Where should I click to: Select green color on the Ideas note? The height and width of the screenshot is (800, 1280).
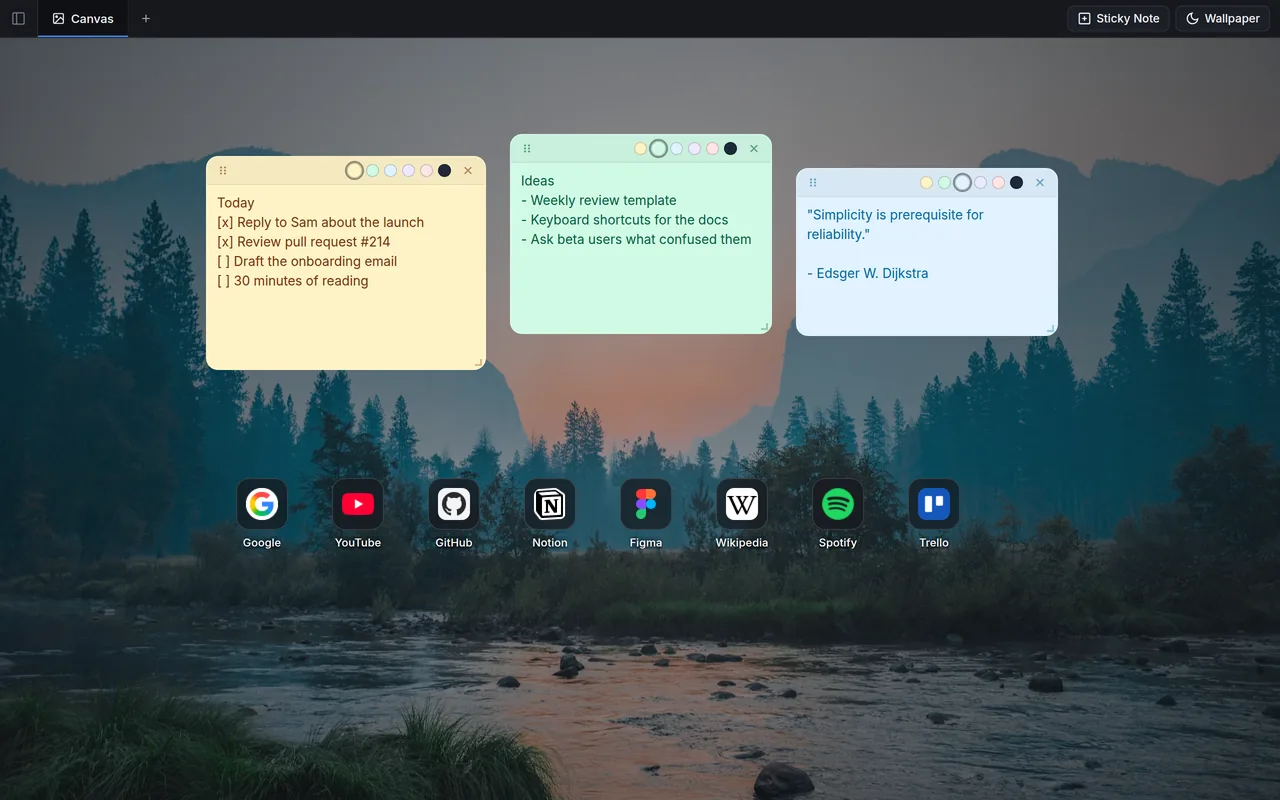[658, 149]
